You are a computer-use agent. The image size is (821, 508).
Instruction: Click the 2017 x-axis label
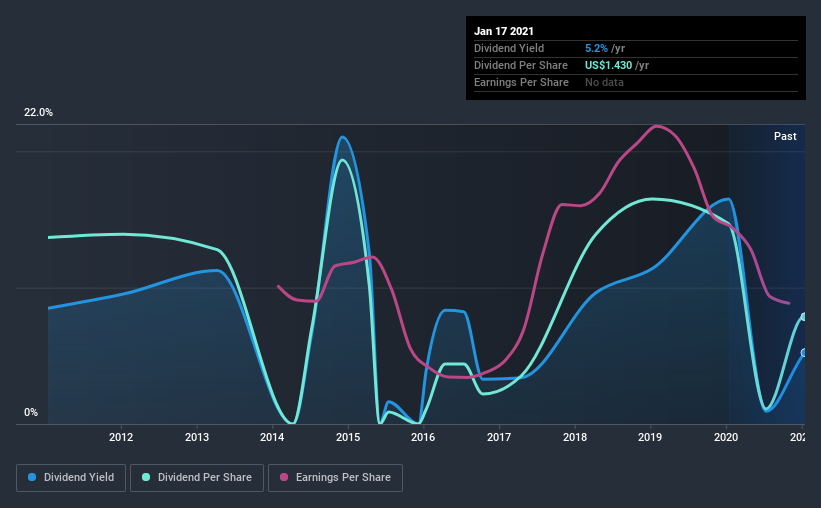499,437
